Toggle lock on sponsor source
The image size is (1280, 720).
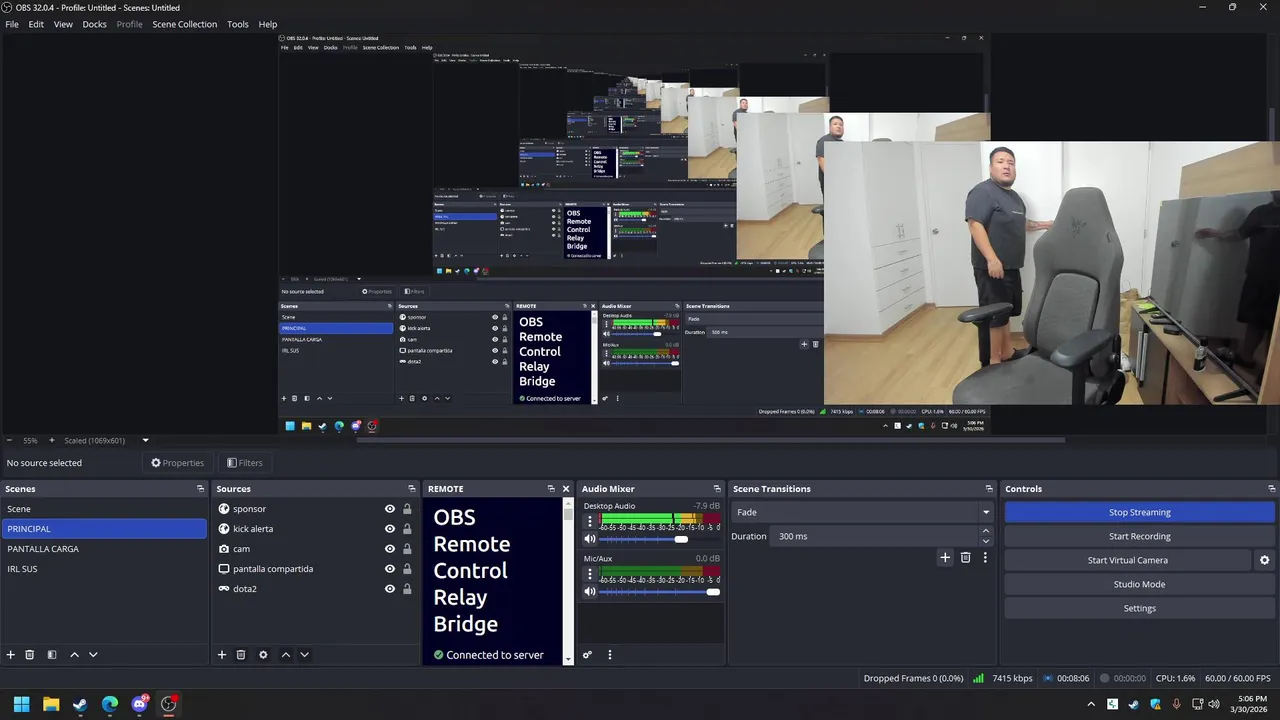click(407, 509)
